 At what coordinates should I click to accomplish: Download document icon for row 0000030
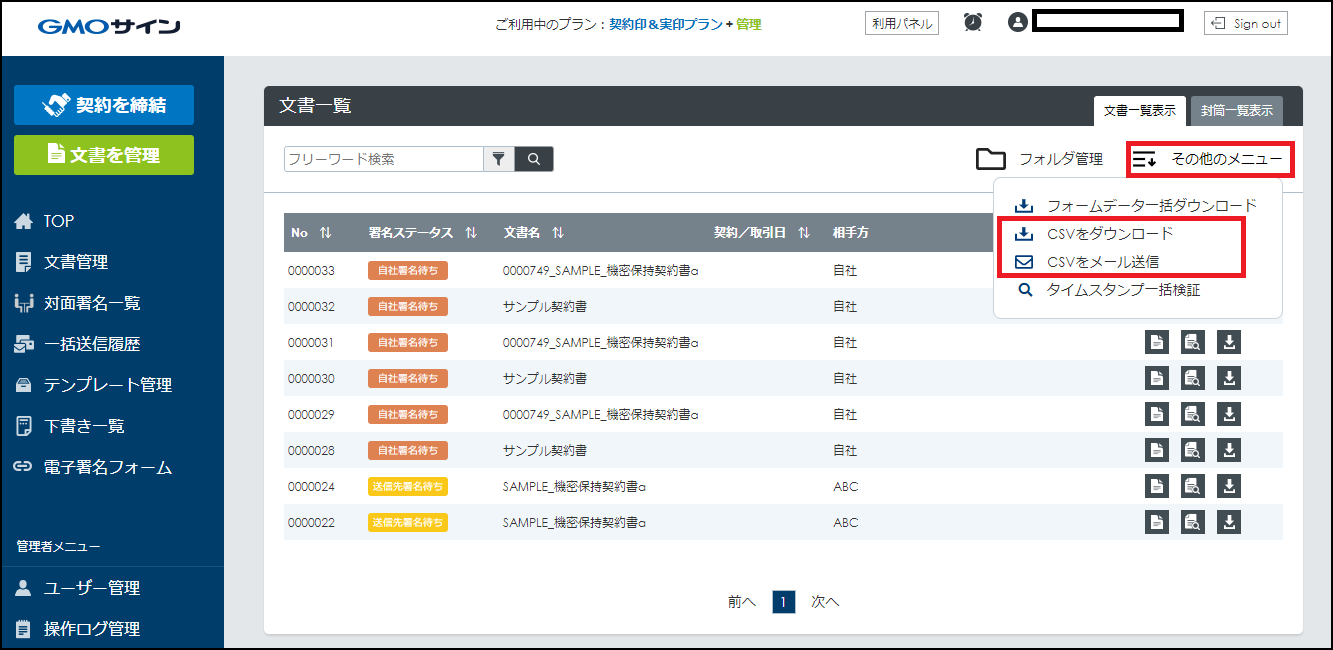click(1229, 379)
